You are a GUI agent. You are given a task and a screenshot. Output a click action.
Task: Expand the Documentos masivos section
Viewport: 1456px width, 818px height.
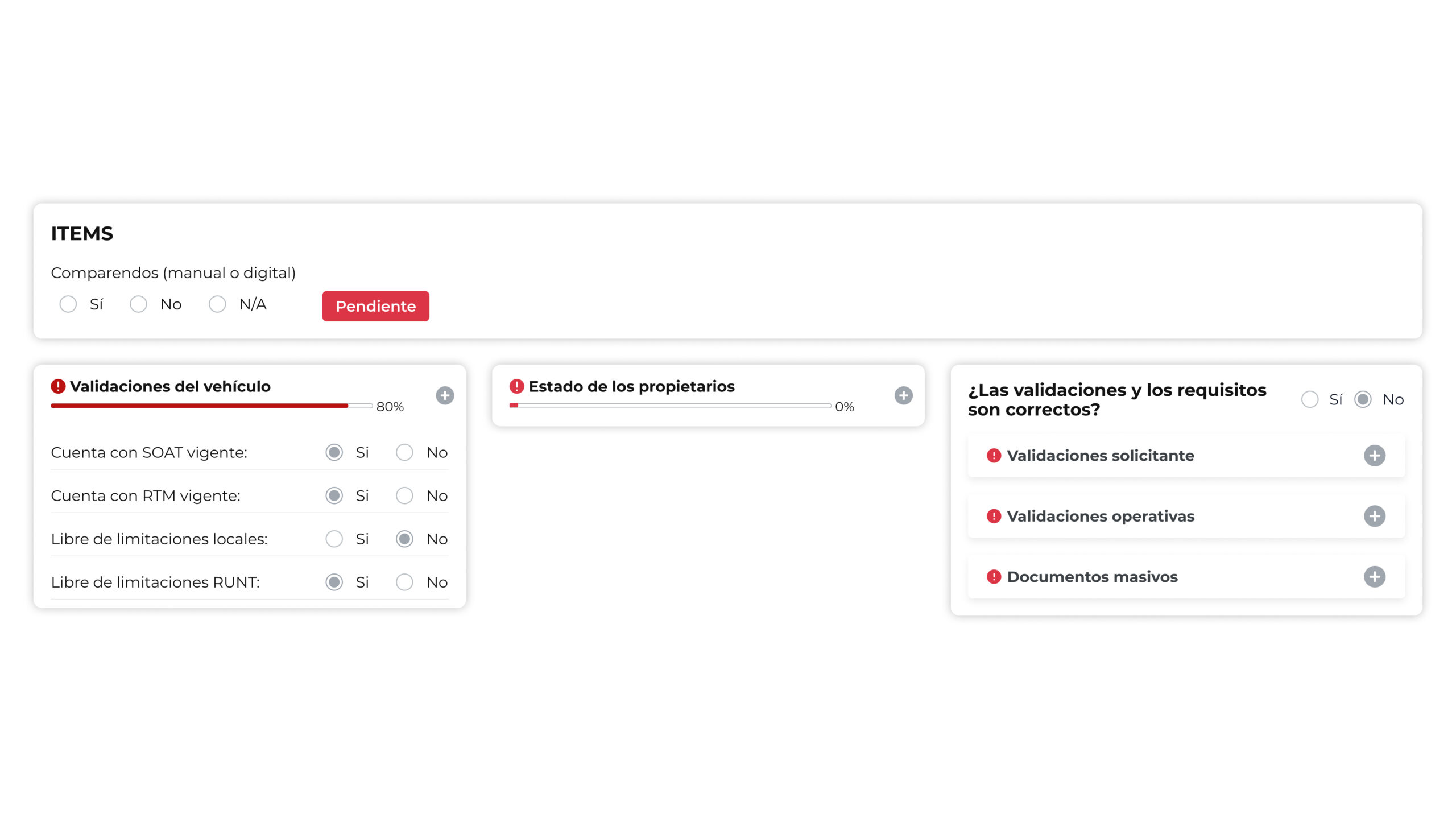(1374, 577)
